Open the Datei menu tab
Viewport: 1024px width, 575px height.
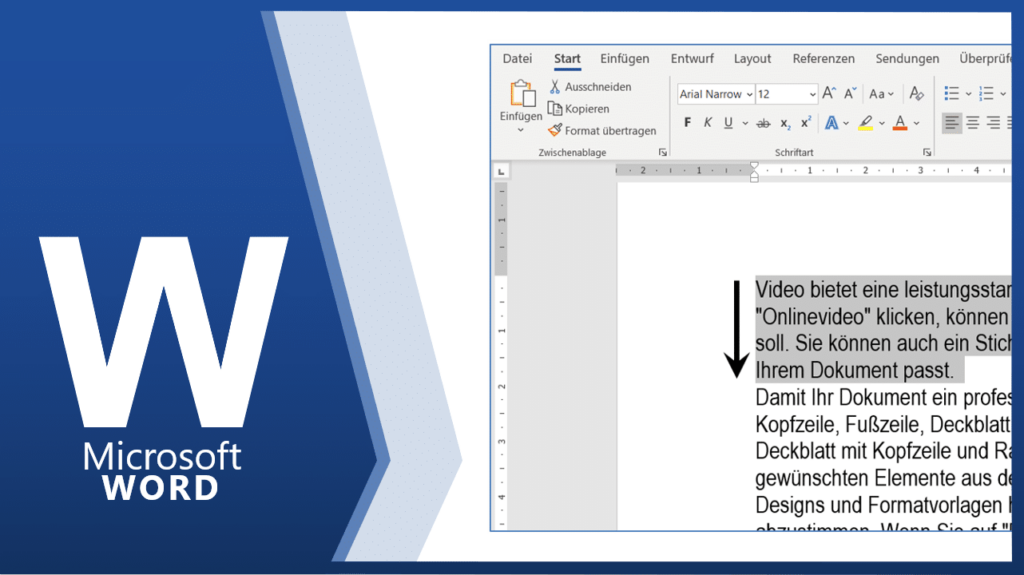(x=517, y=59)
